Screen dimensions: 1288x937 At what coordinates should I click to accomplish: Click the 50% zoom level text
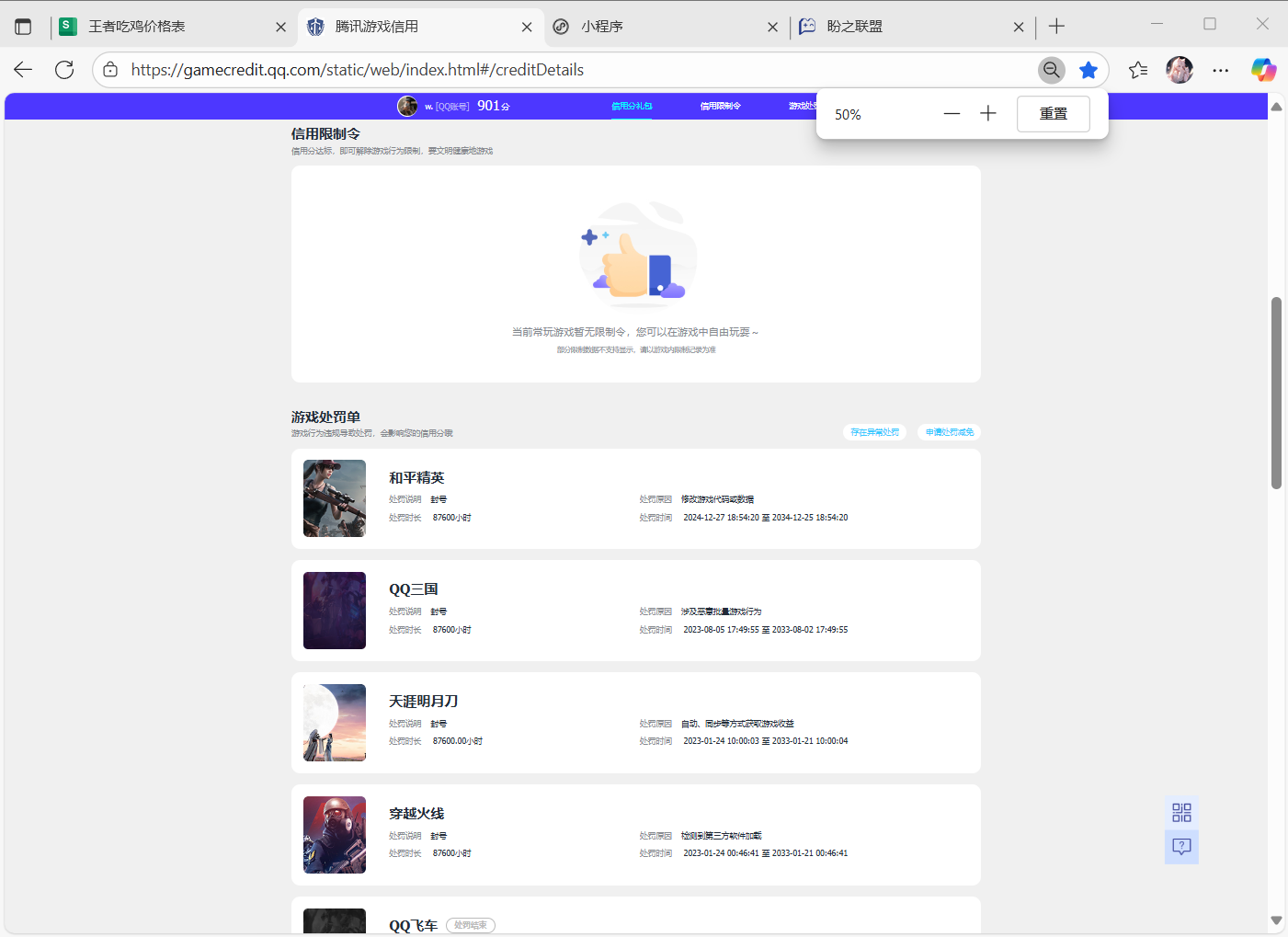tap(848, 115)
